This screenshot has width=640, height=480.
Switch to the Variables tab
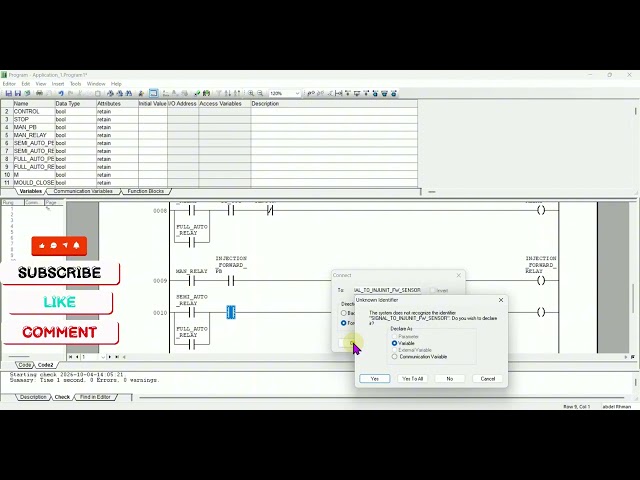pyautogui.click(x=31, y=191)
